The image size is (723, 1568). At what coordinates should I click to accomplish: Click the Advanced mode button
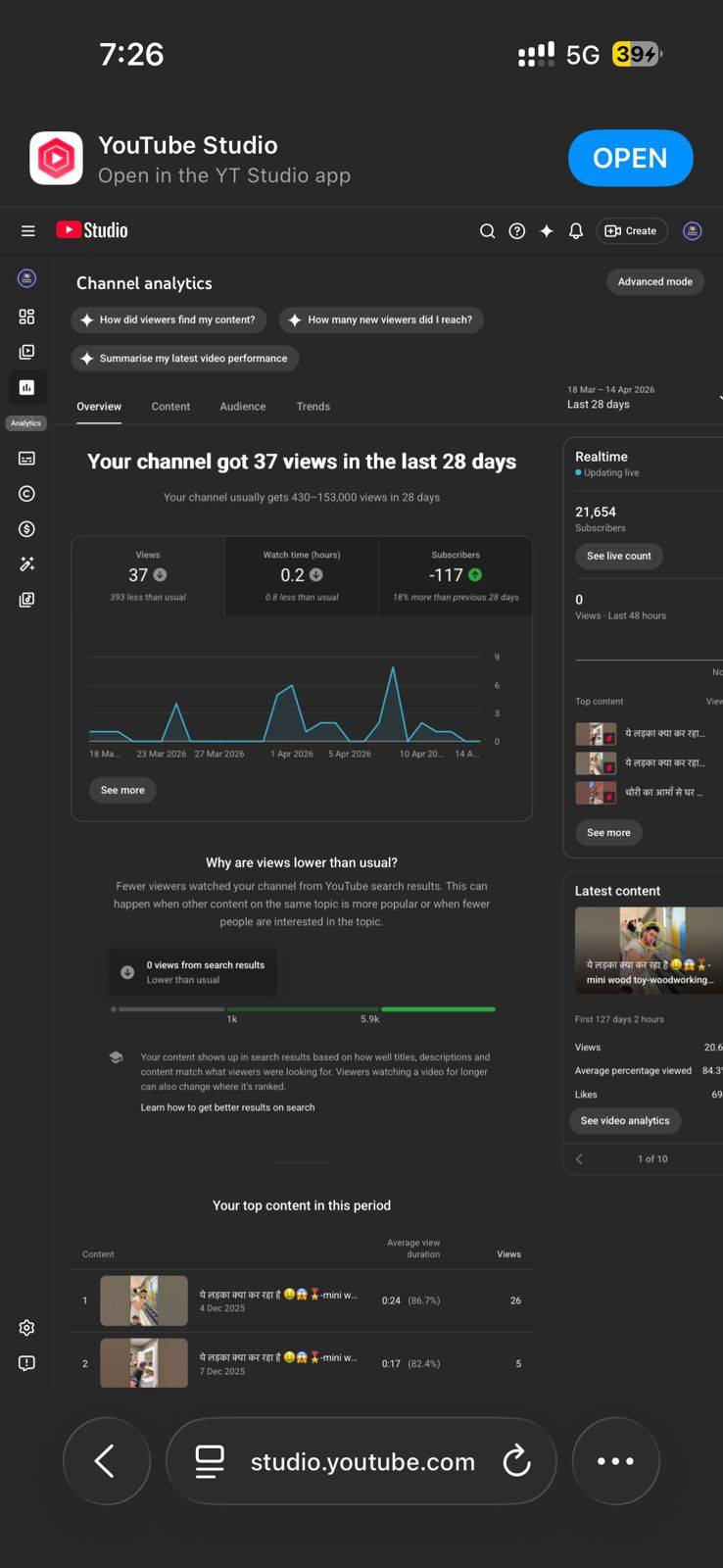coord(654,281)
